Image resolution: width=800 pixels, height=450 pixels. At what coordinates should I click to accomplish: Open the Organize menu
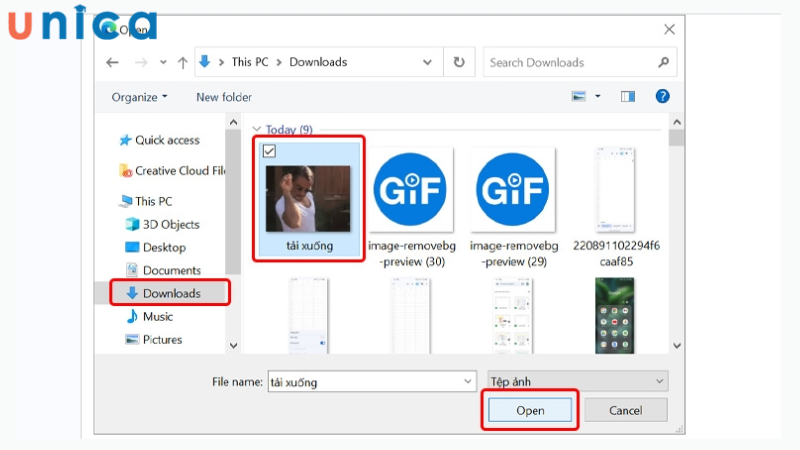pos(139,97)
